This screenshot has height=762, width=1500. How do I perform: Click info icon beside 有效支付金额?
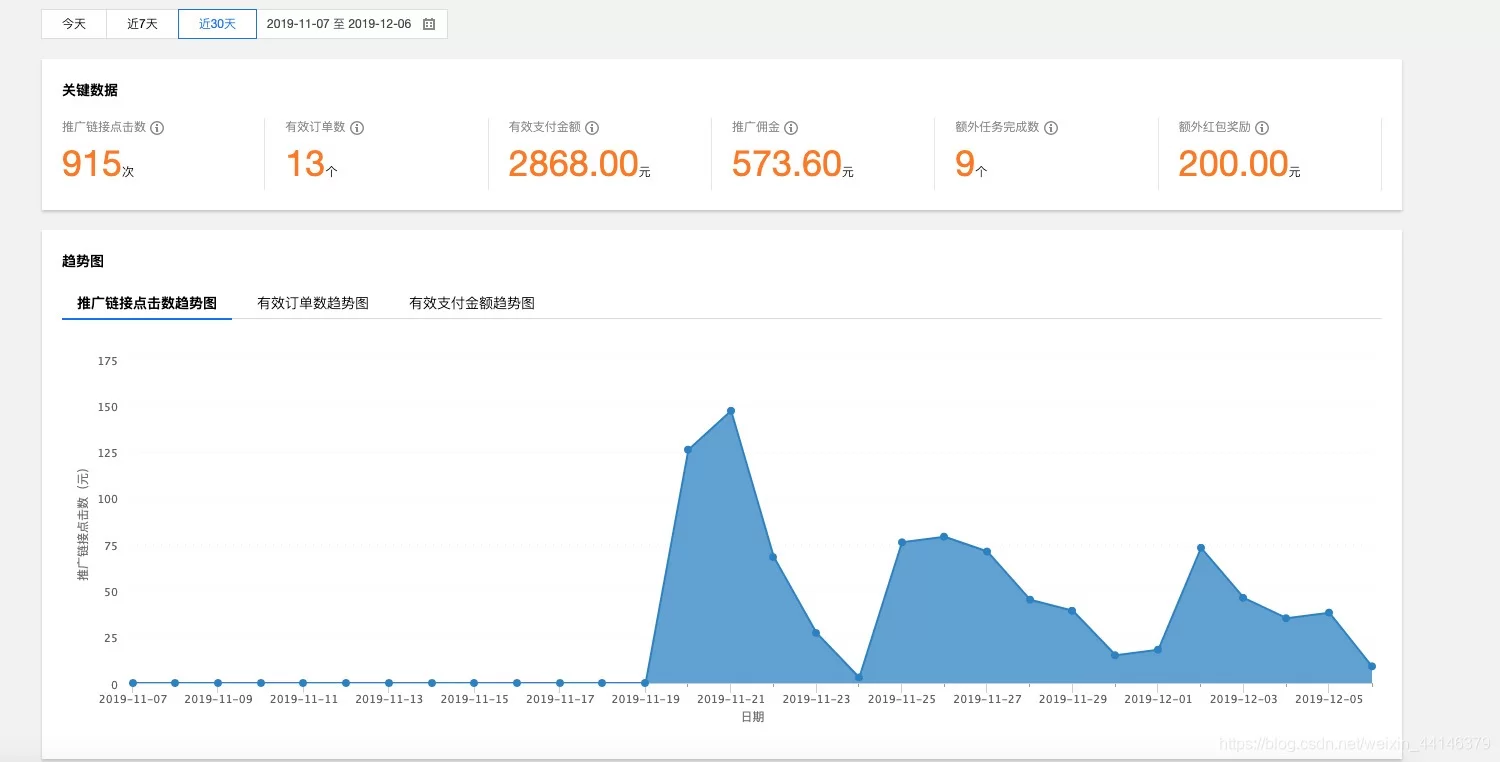(592, 128)
